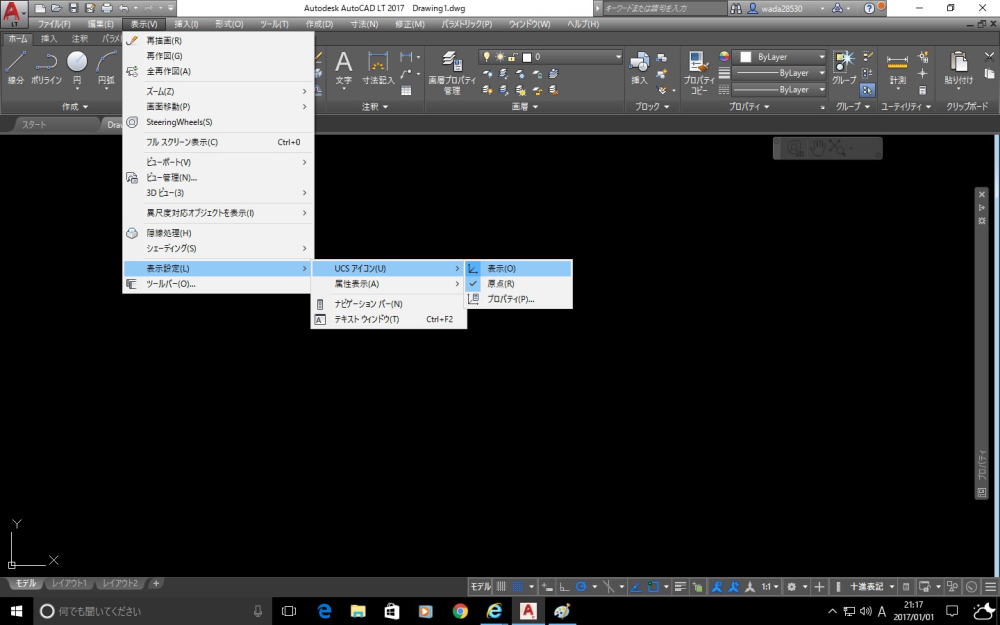Open the status bar customization menu icon
The height and width of the screenshot is (625, 1000).
point(990,587)
